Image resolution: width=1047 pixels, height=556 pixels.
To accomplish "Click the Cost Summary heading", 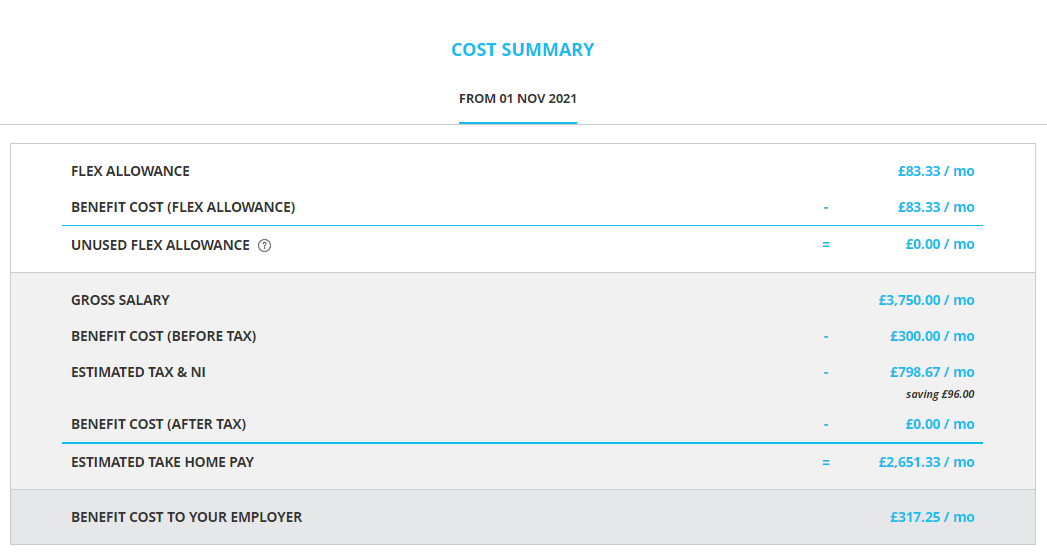I will (523, 50).
